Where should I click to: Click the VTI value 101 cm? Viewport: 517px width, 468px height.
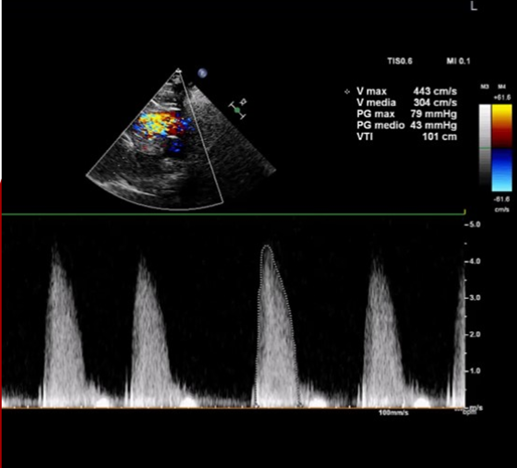coord(439,137)
